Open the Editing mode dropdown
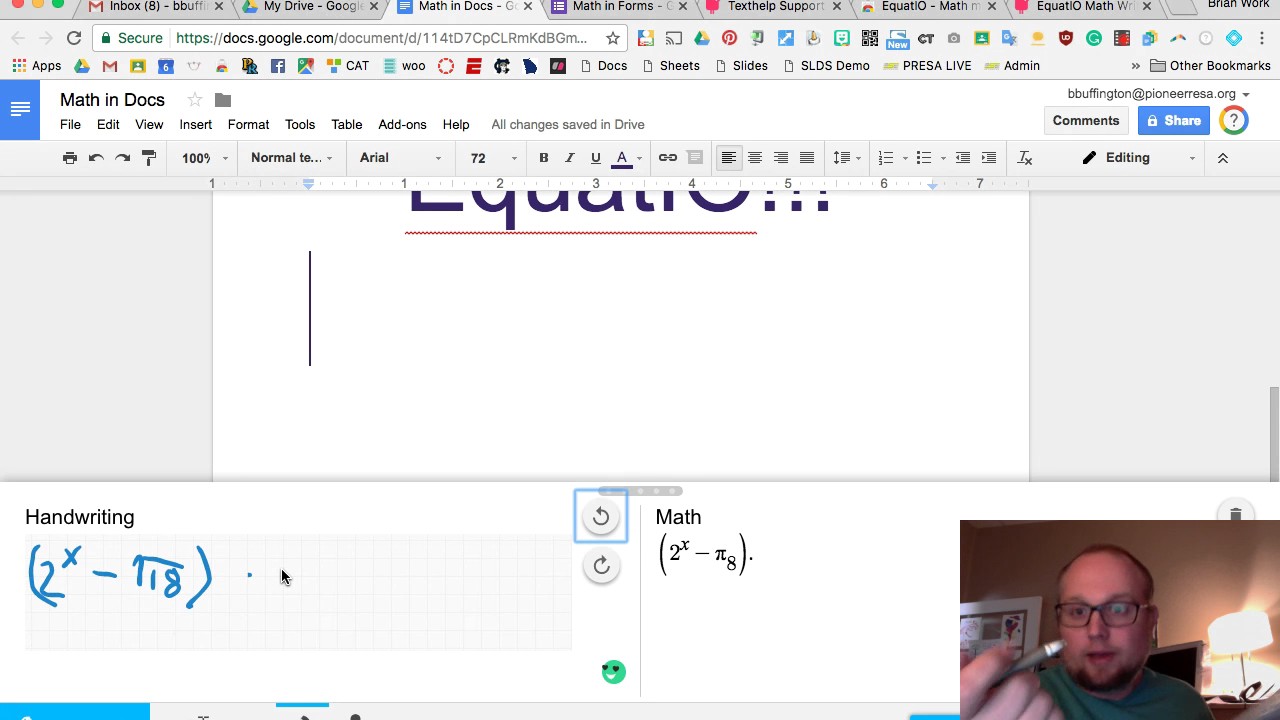Viewport: 1280px width, 720px height. [1139, 158]
